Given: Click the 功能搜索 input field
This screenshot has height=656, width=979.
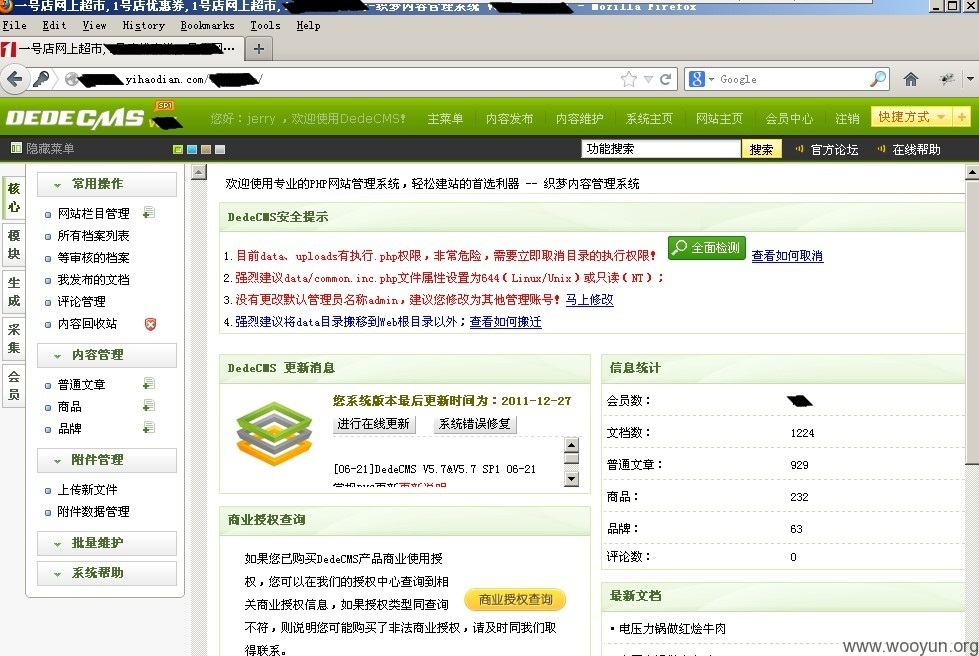Looking at the screenshot, I should [x=661, y=149].
